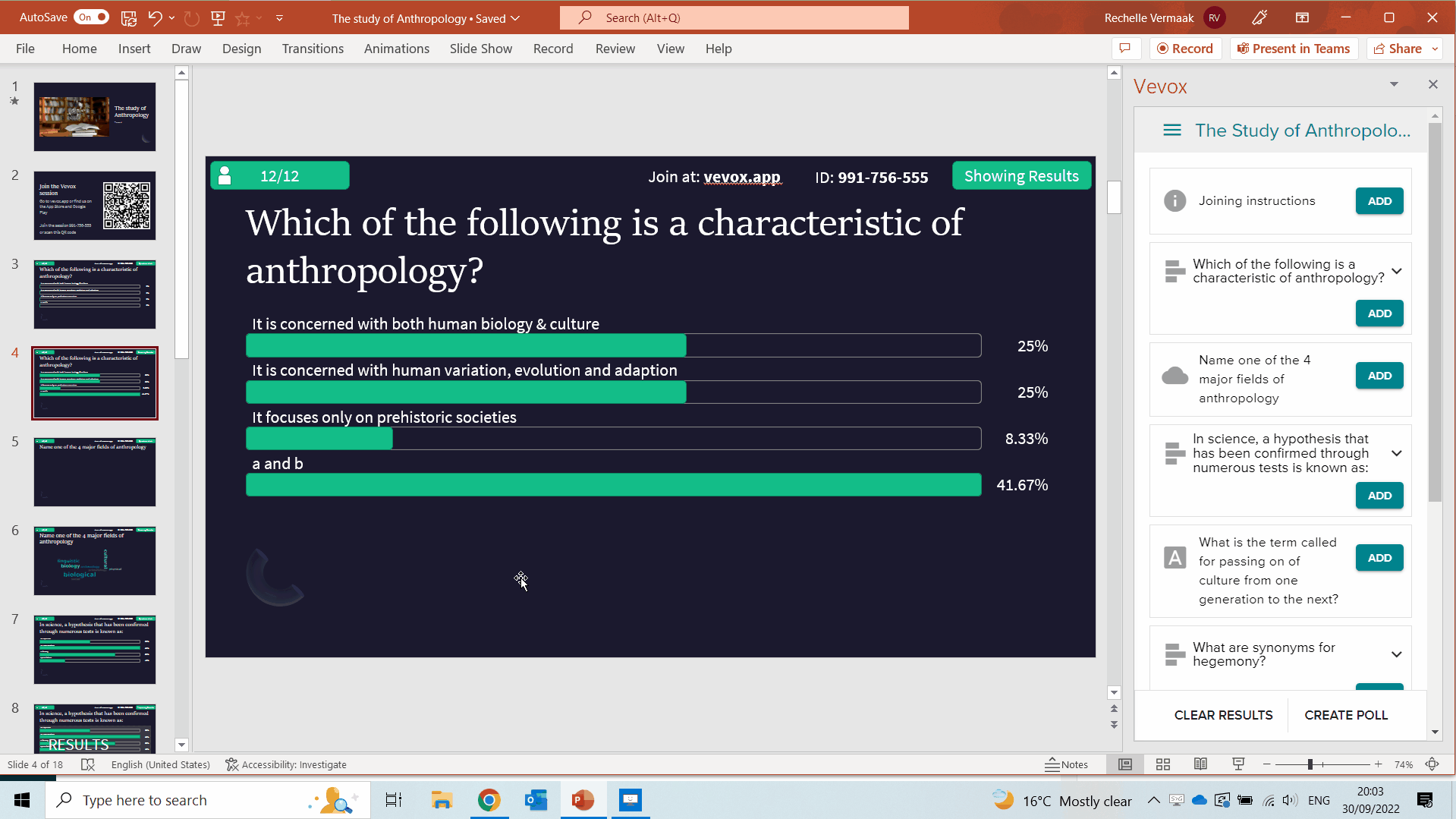Click the Save icon in the Quick Access toolbar

pos(129,17)
